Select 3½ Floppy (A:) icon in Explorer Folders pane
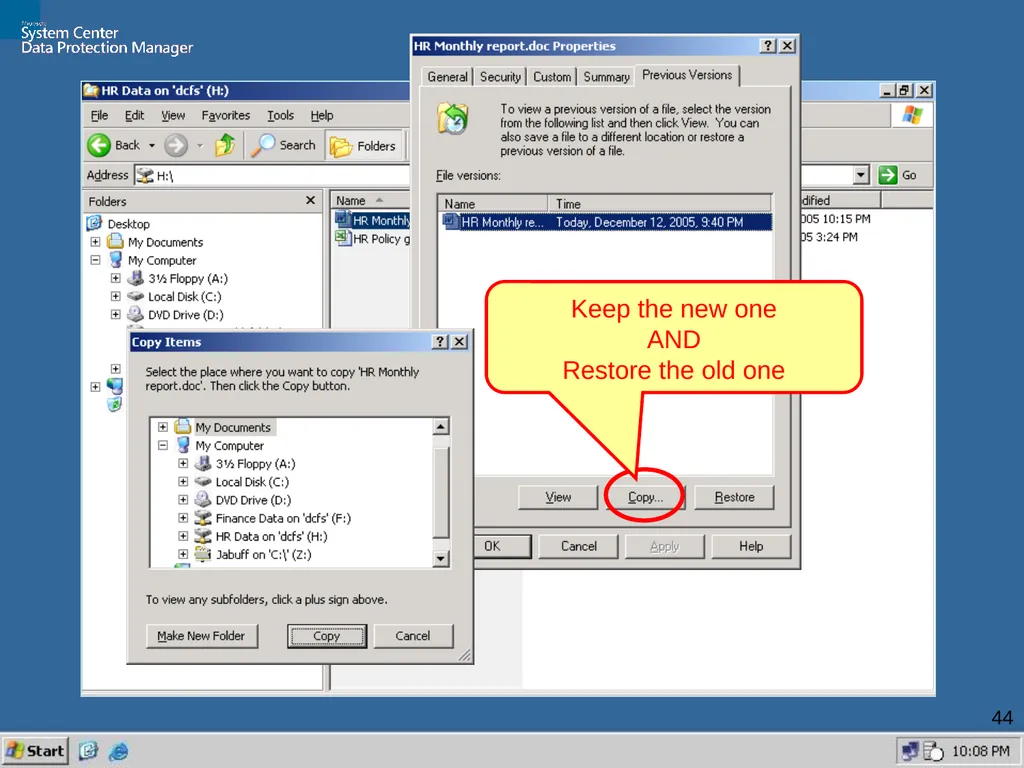 click(x=135, y=278)
